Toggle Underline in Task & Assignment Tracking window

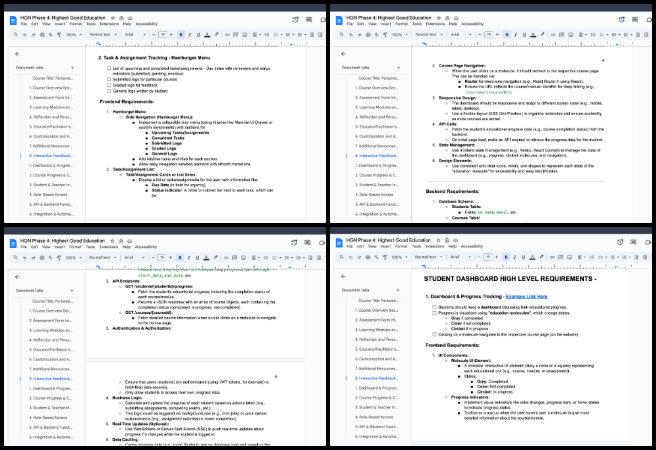[198, 34]
